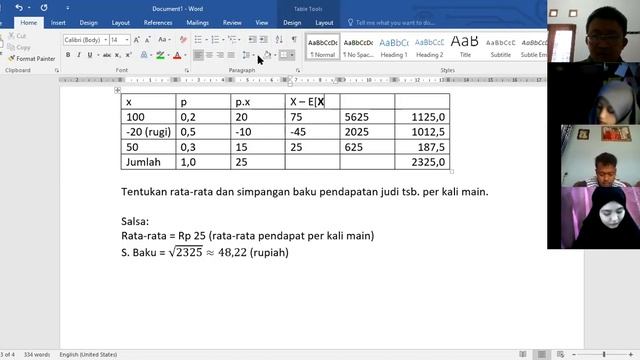The image size is (640, 360).
Task: Apply the No Spacing style
Action: [x=358, y=47]
